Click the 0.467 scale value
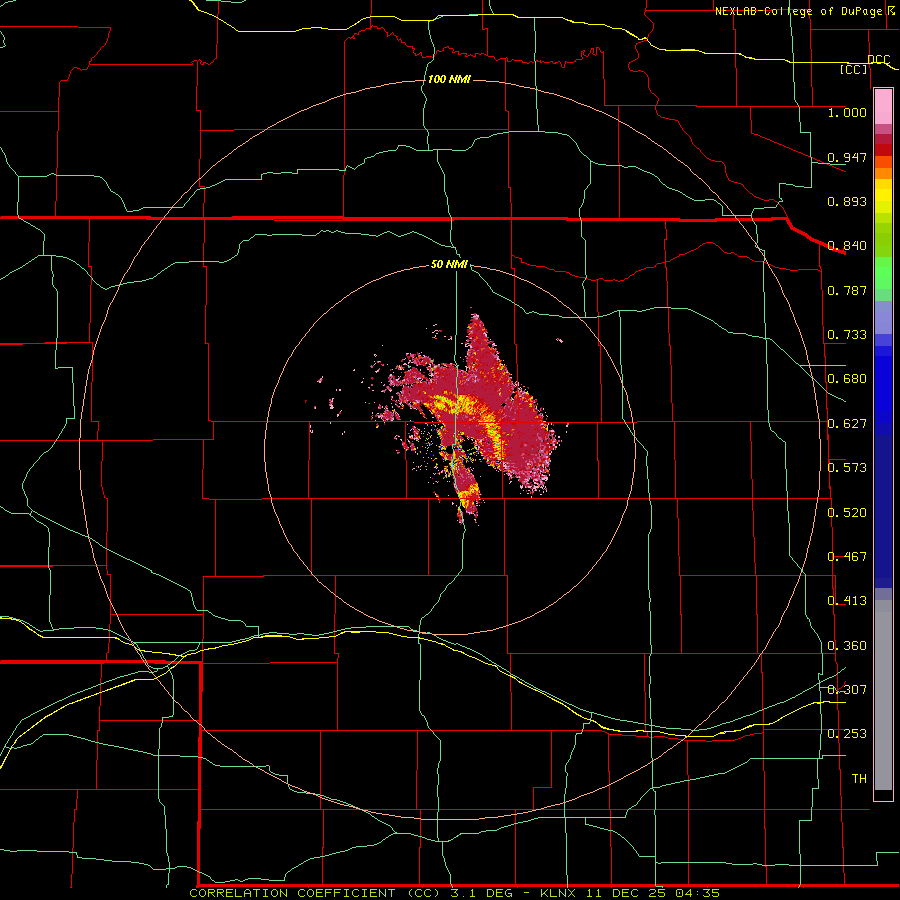This screenshot has width=900, height=900. (847, 557)
